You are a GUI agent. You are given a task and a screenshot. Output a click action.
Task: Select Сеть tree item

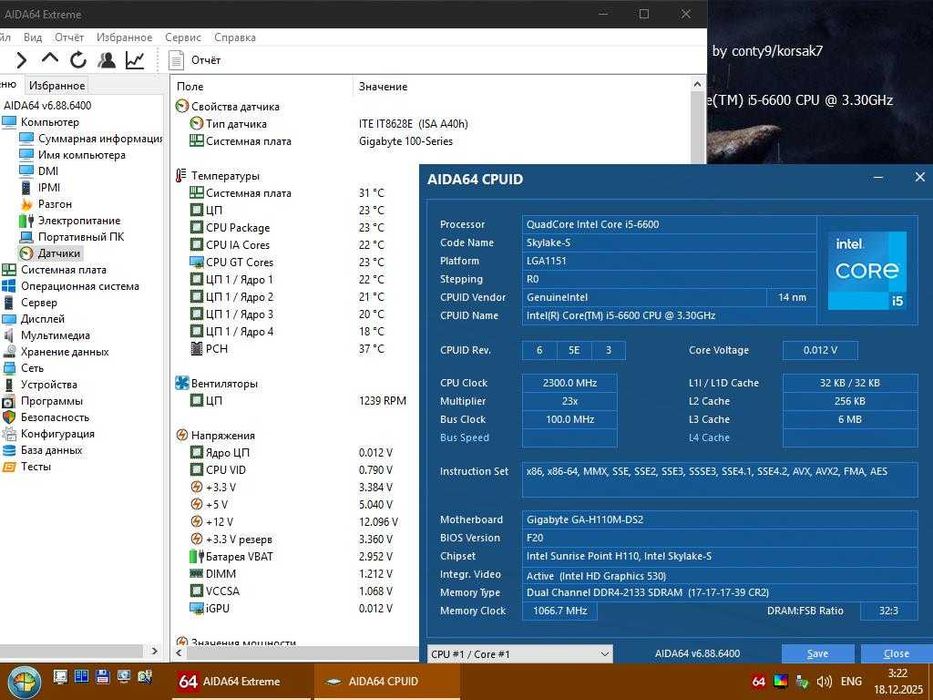point(32,368)
